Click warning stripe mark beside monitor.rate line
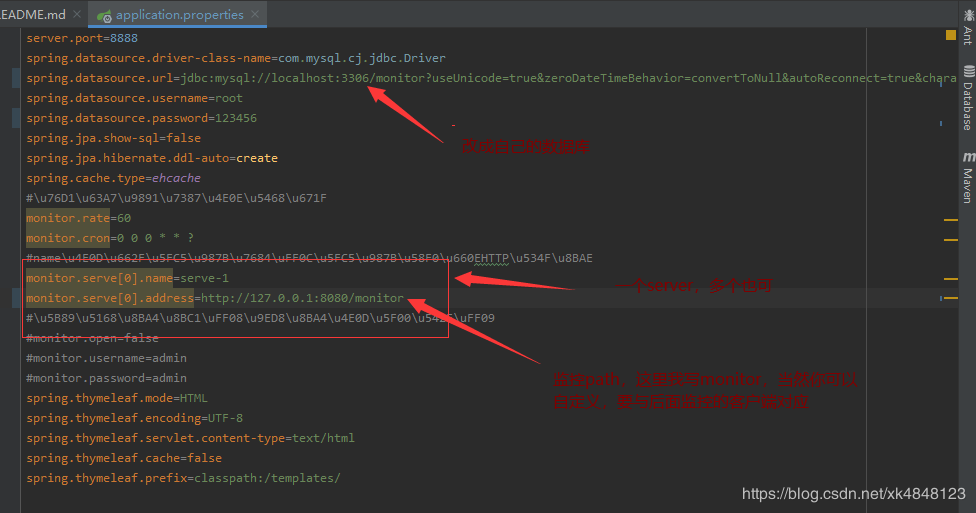Viewport: 976px width, 513px height. (950, 220)
